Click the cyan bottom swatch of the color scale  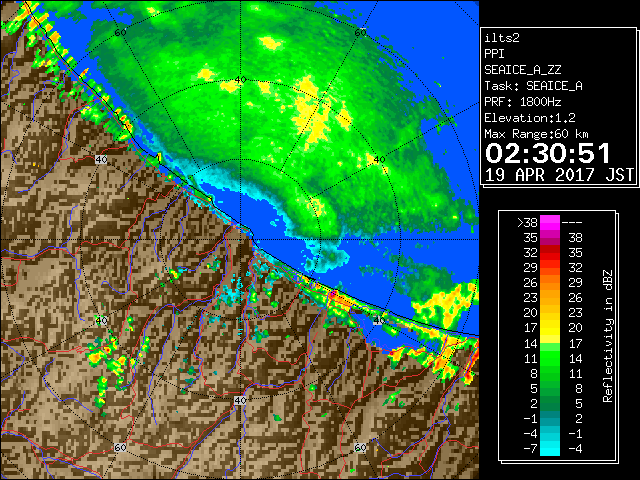coord(550,449)
